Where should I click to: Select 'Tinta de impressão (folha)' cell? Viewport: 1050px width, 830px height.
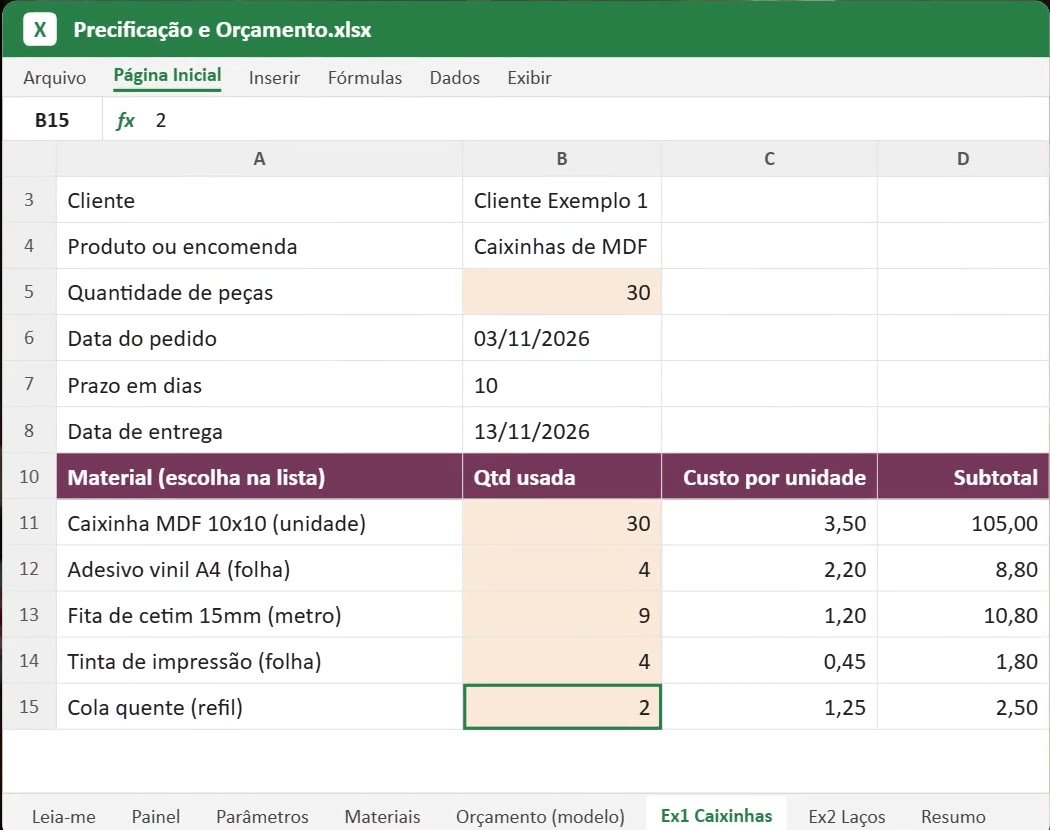click(x=259, y=661)
